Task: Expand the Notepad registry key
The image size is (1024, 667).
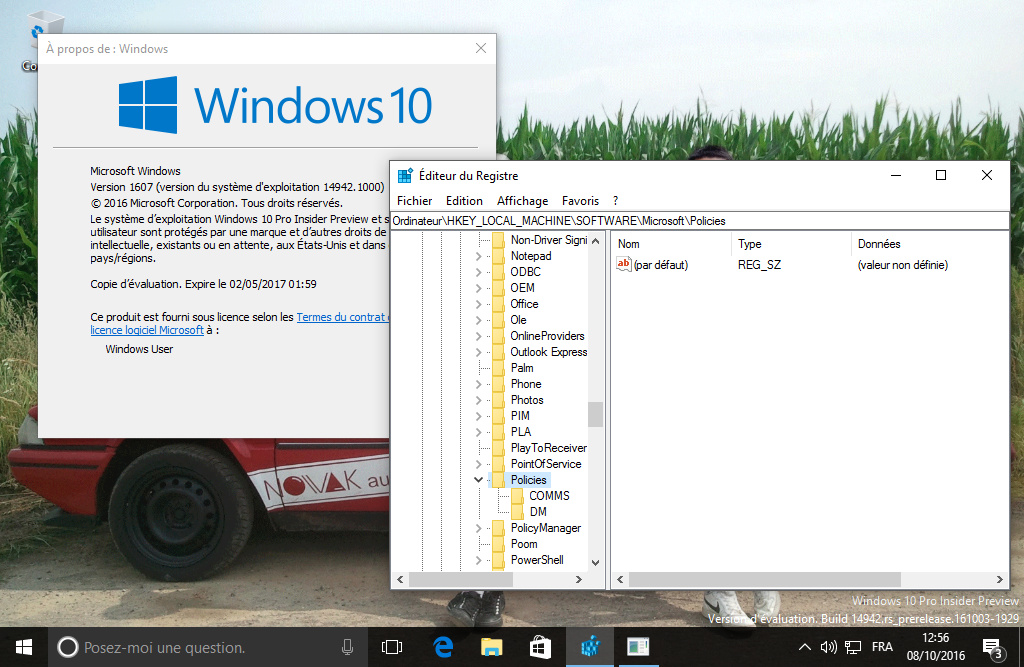Action: point(479,256)
